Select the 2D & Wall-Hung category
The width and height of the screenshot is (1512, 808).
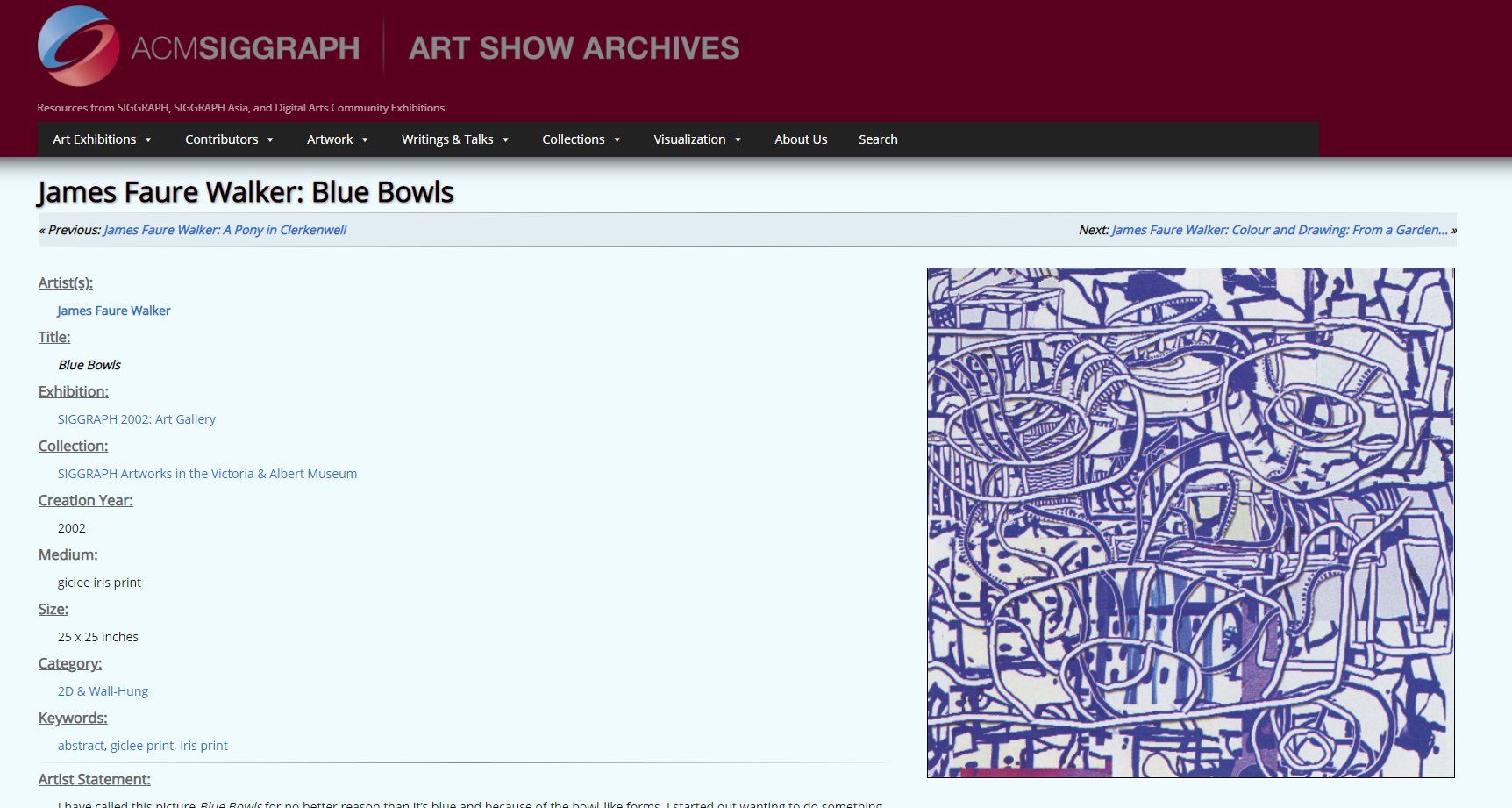(x=103, y=691)
